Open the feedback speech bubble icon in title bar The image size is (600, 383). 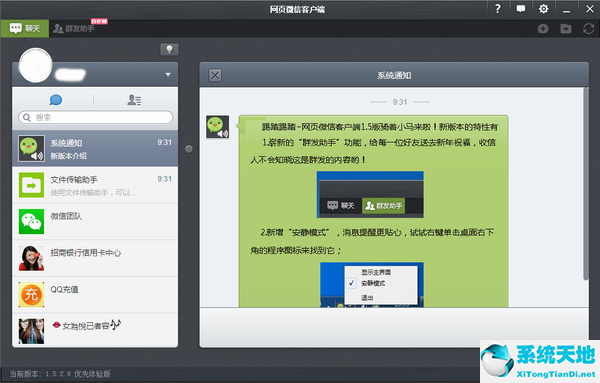(520, 8)
